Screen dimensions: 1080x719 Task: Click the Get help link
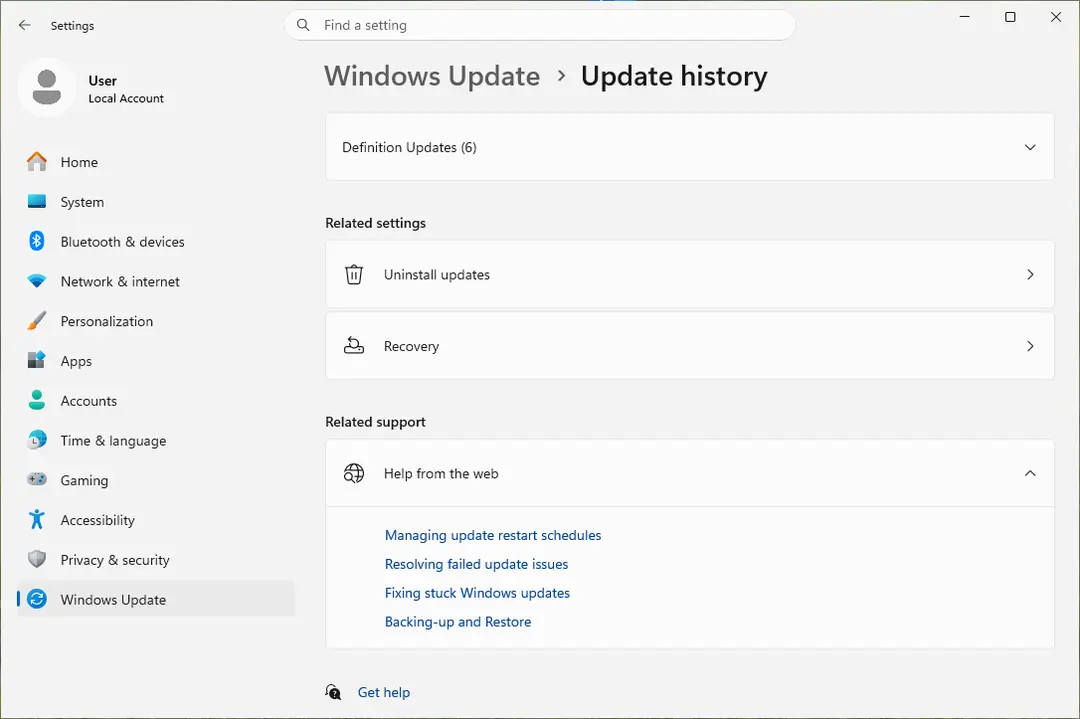[x=384, y=692]
